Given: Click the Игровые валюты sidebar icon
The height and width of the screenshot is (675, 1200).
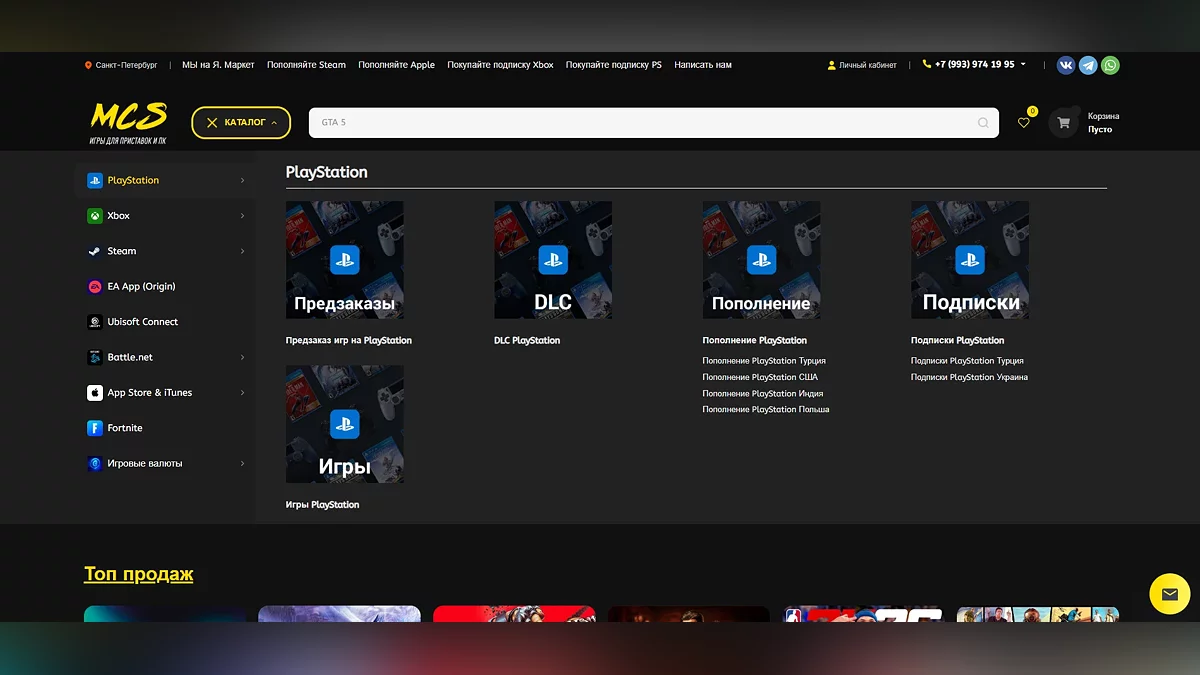Looking at the screenshot, I should click(x=94, y=464).
